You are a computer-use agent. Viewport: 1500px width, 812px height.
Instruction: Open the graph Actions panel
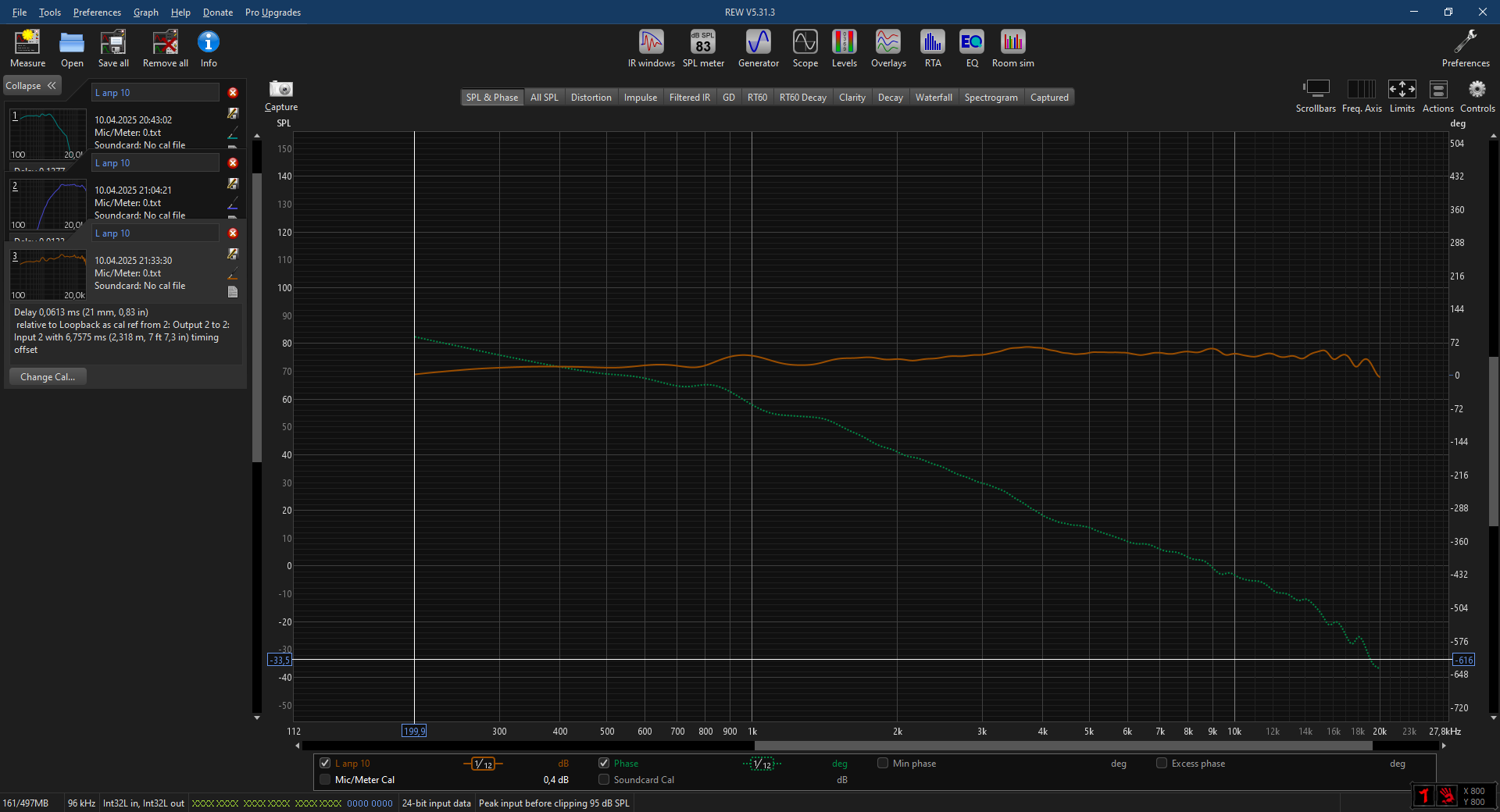point(1437,96)
